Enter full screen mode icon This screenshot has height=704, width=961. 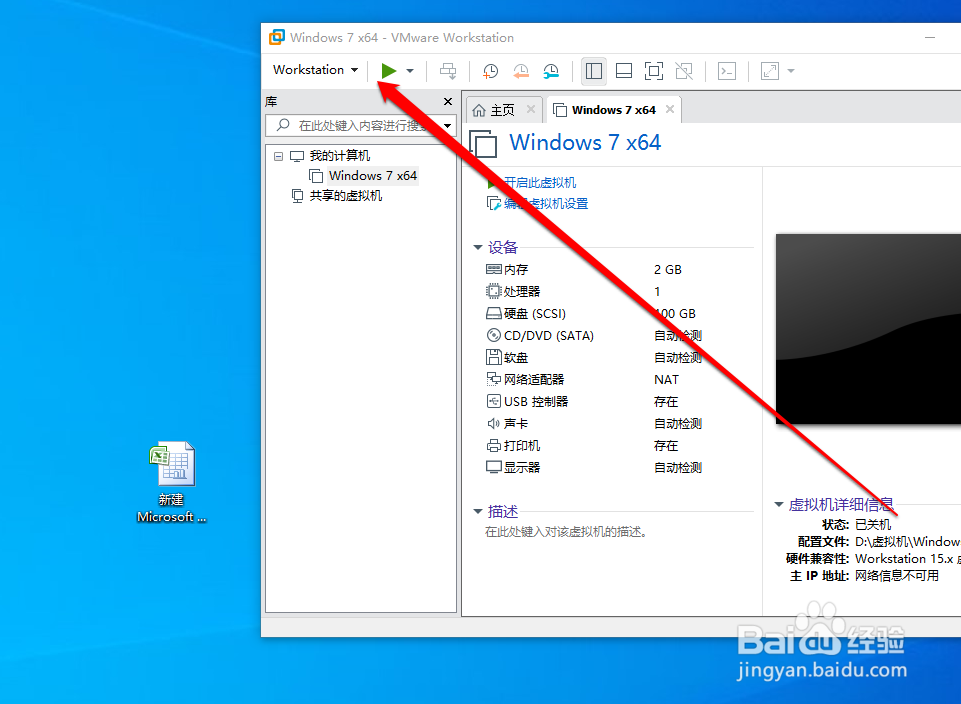pos(654,71)
